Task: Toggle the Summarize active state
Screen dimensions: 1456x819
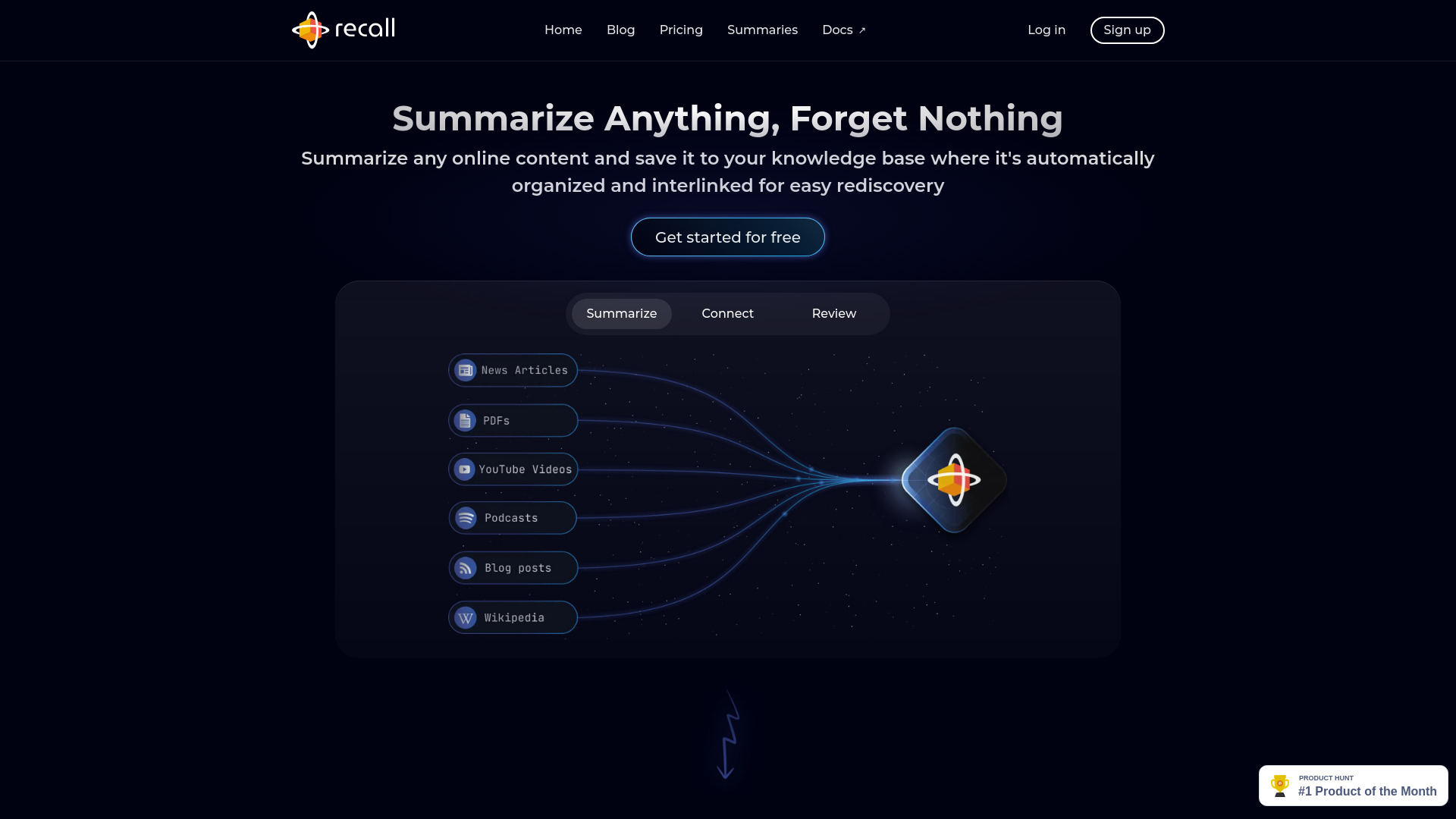Action: 621,313
